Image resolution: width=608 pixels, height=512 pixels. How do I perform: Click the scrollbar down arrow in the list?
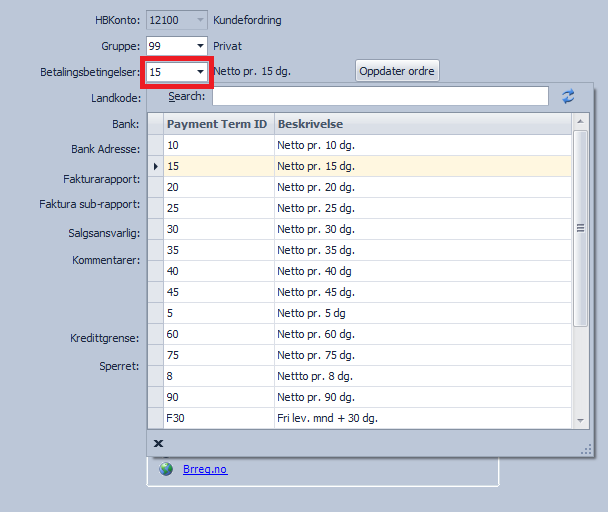pos(581,421)
